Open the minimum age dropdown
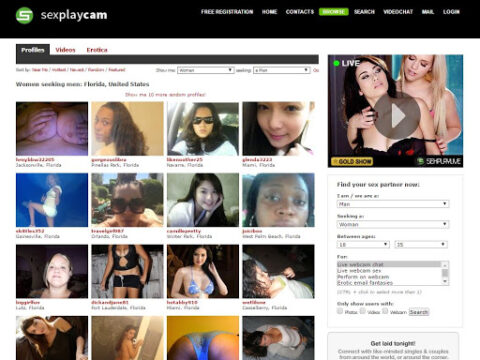The height and width of the screenshot is (360, 480). 363,245
